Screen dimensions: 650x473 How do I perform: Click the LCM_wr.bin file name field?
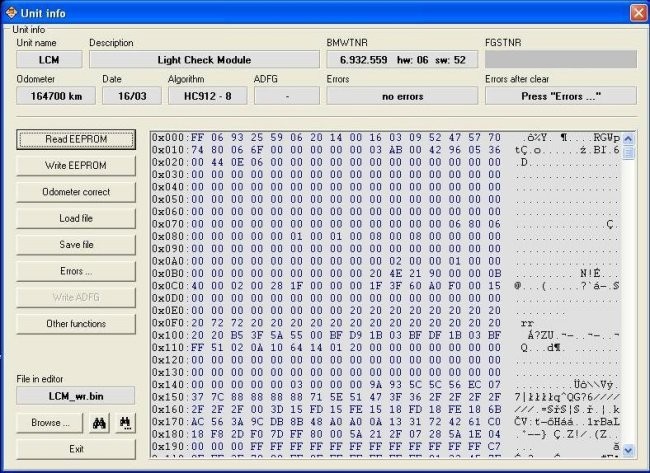pyautogui.click(x=76, y=396)
